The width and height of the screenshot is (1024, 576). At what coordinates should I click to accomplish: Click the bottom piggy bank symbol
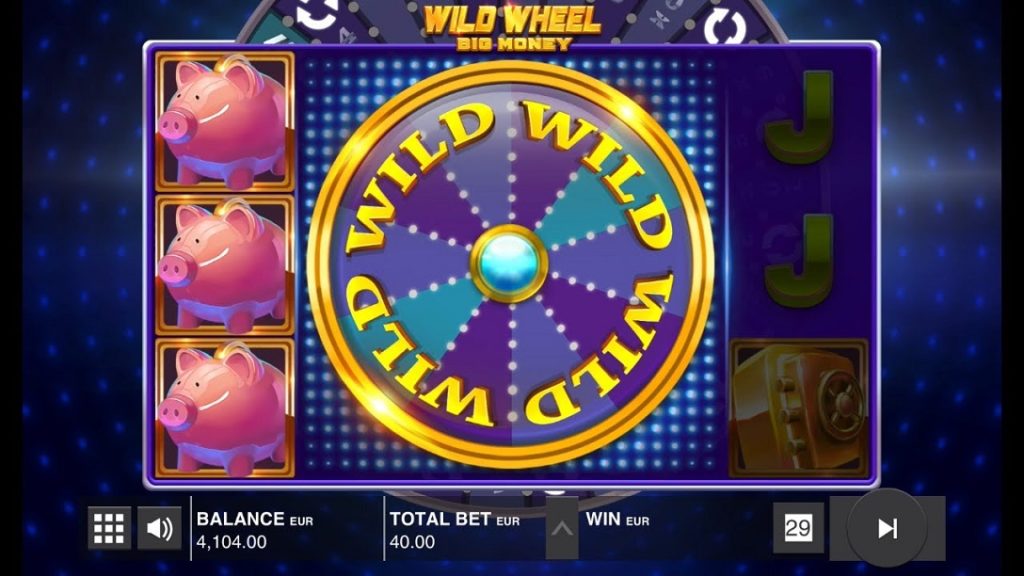(x=225, y=408)
